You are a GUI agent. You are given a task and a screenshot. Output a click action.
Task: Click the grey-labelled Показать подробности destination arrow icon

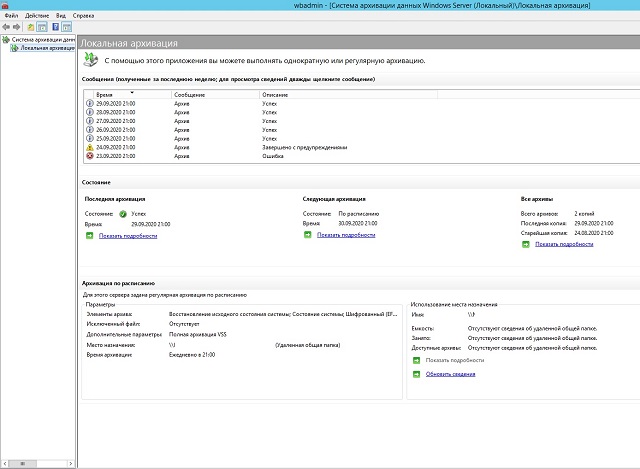[x=416, y=360]
